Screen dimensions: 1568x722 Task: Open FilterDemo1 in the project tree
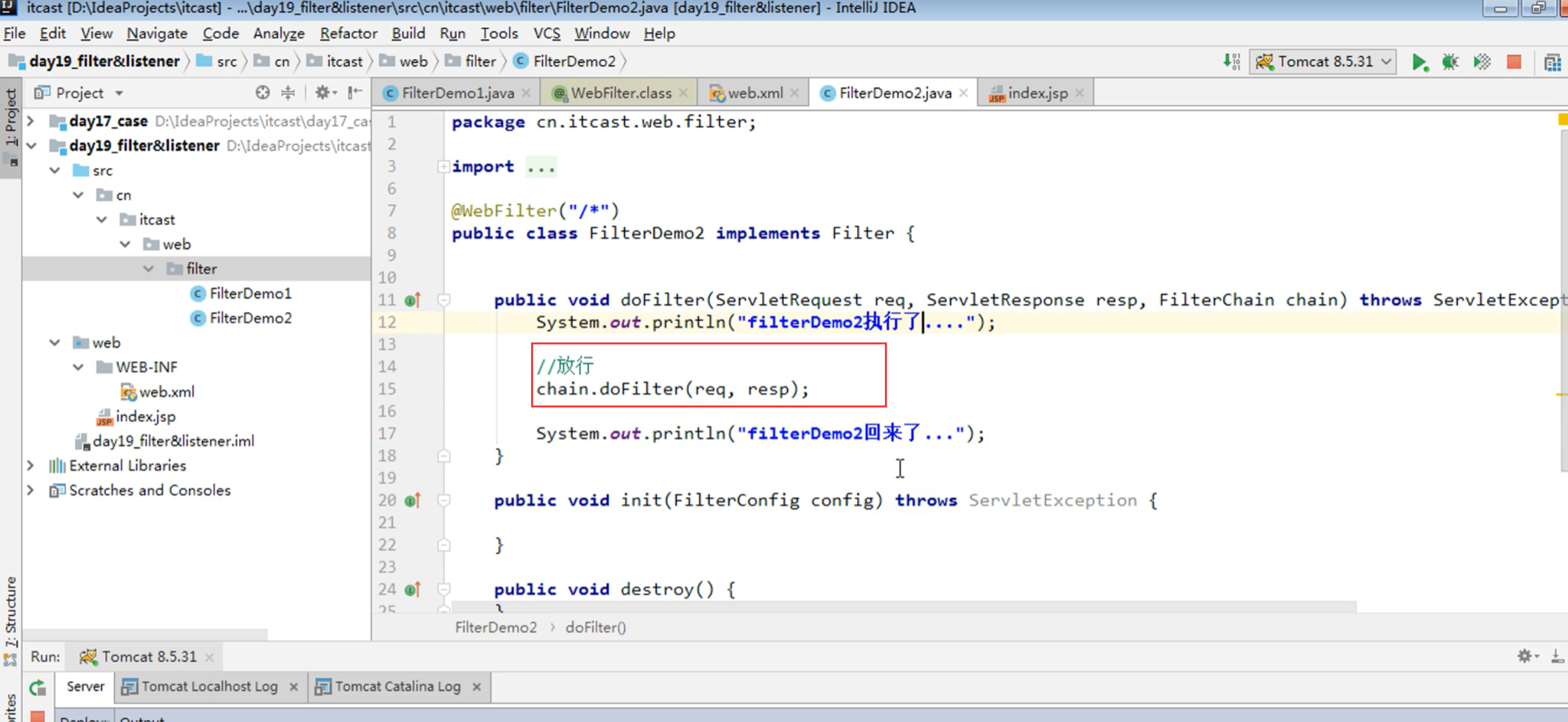[x=250, y=293]
